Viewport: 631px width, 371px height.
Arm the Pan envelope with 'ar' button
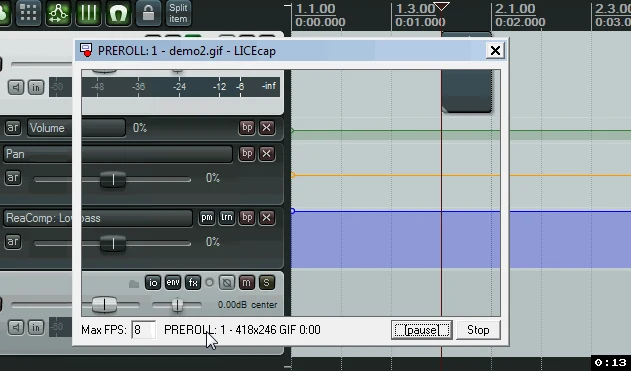point(12,177)
